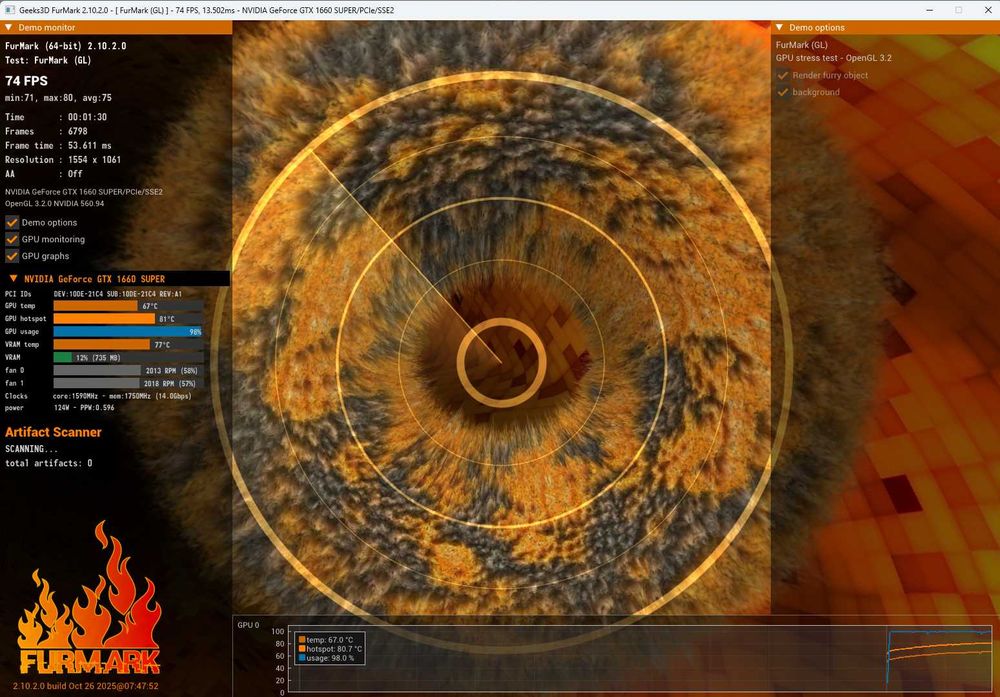Image resolution: width=1000 pixels, height=697 pixels.
Task: Collapse the Demo options panel triangle
Action: pyautogui.click(x=779, y=27)
